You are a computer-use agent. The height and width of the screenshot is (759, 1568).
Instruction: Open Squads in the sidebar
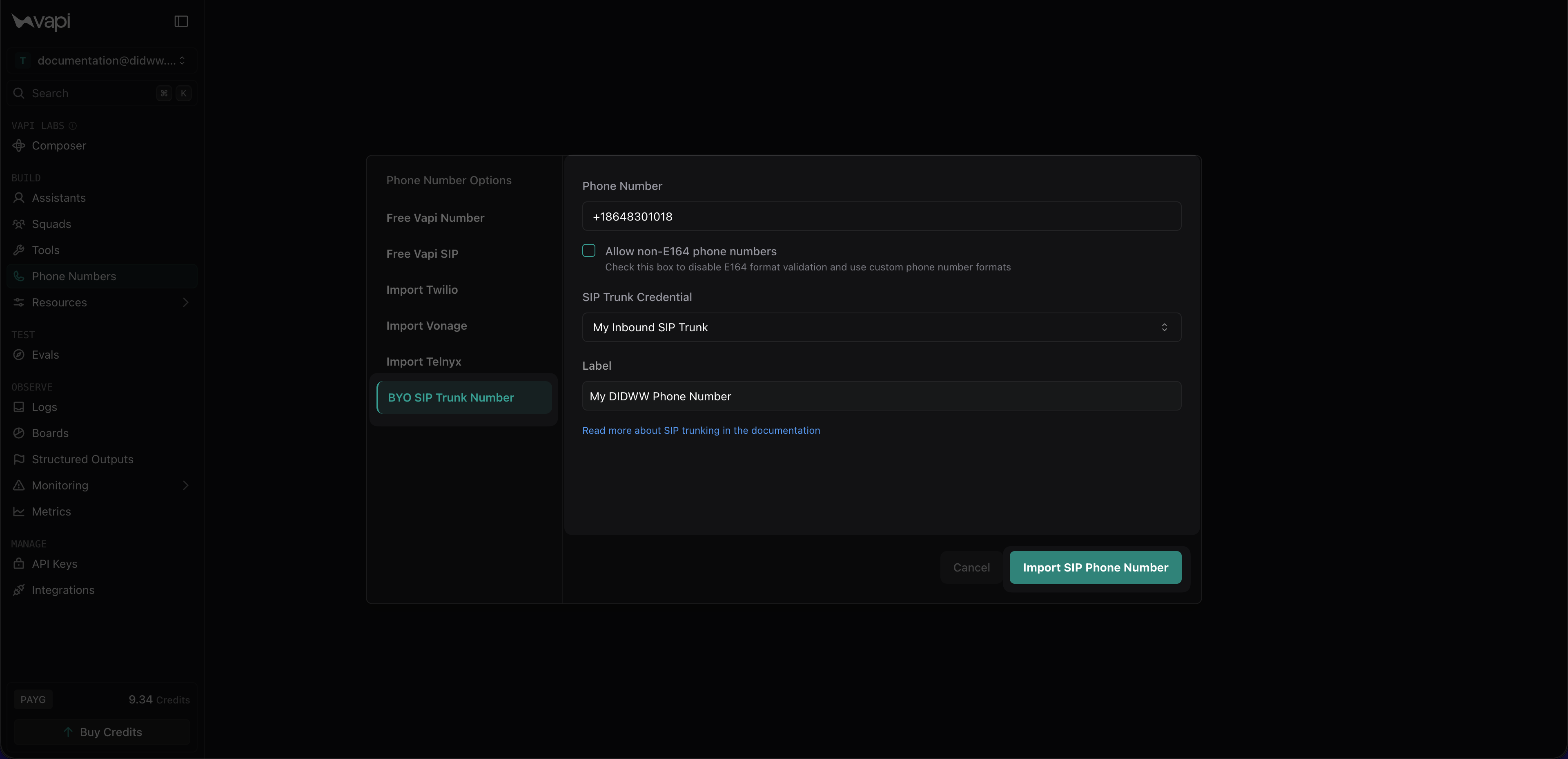coord(102,224)
